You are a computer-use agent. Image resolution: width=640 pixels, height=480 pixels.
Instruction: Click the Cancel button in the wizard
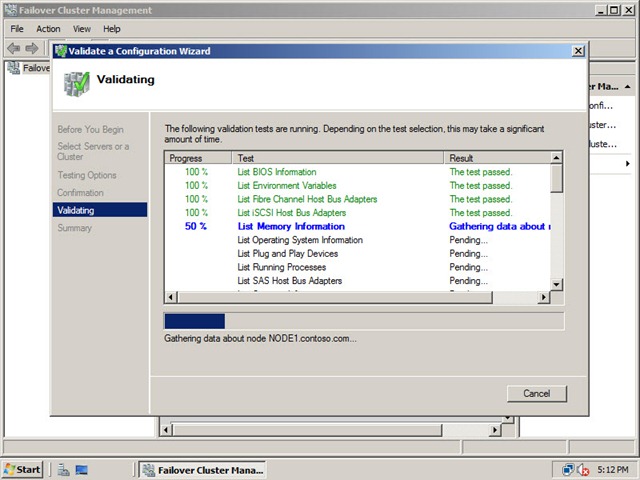click(537, 393)
